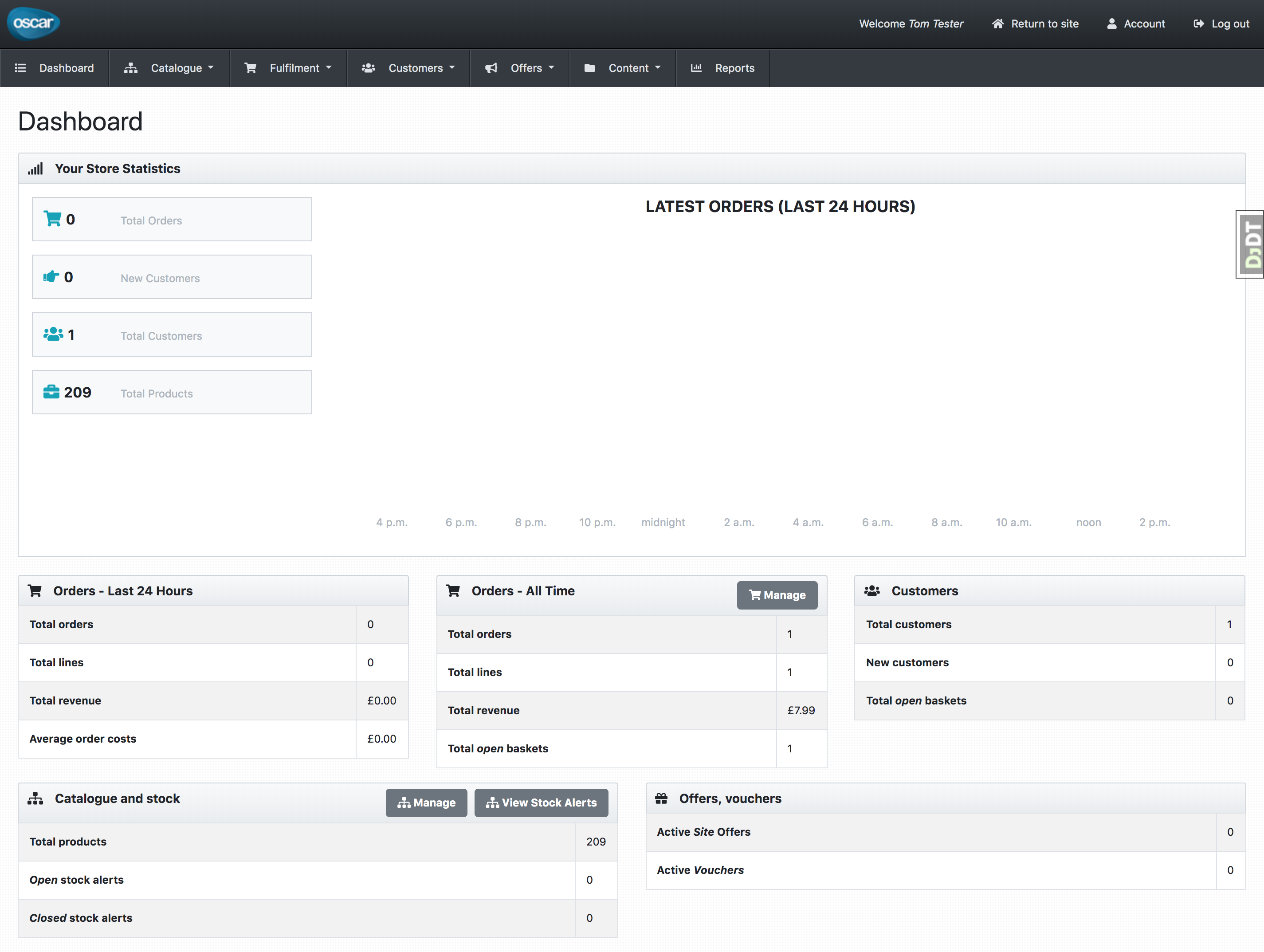Click Manage button in Catalogue and stock
The width and height of the screenshot is (1264, 952).
[426, 803]
